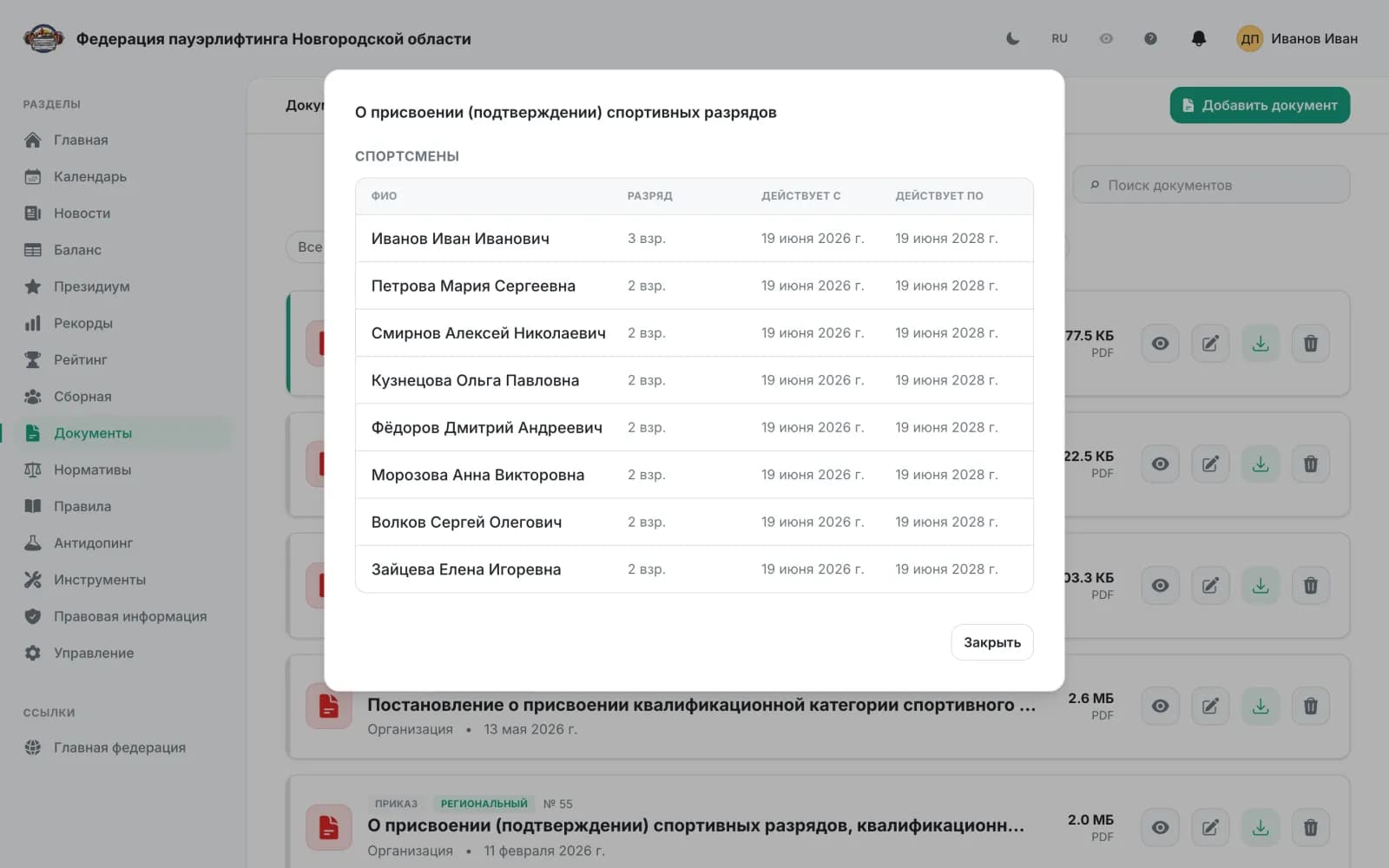This screenshot has width=1389, height=868.
Task: Download the 22.5 КБ document
Action: coord(1261,464)
